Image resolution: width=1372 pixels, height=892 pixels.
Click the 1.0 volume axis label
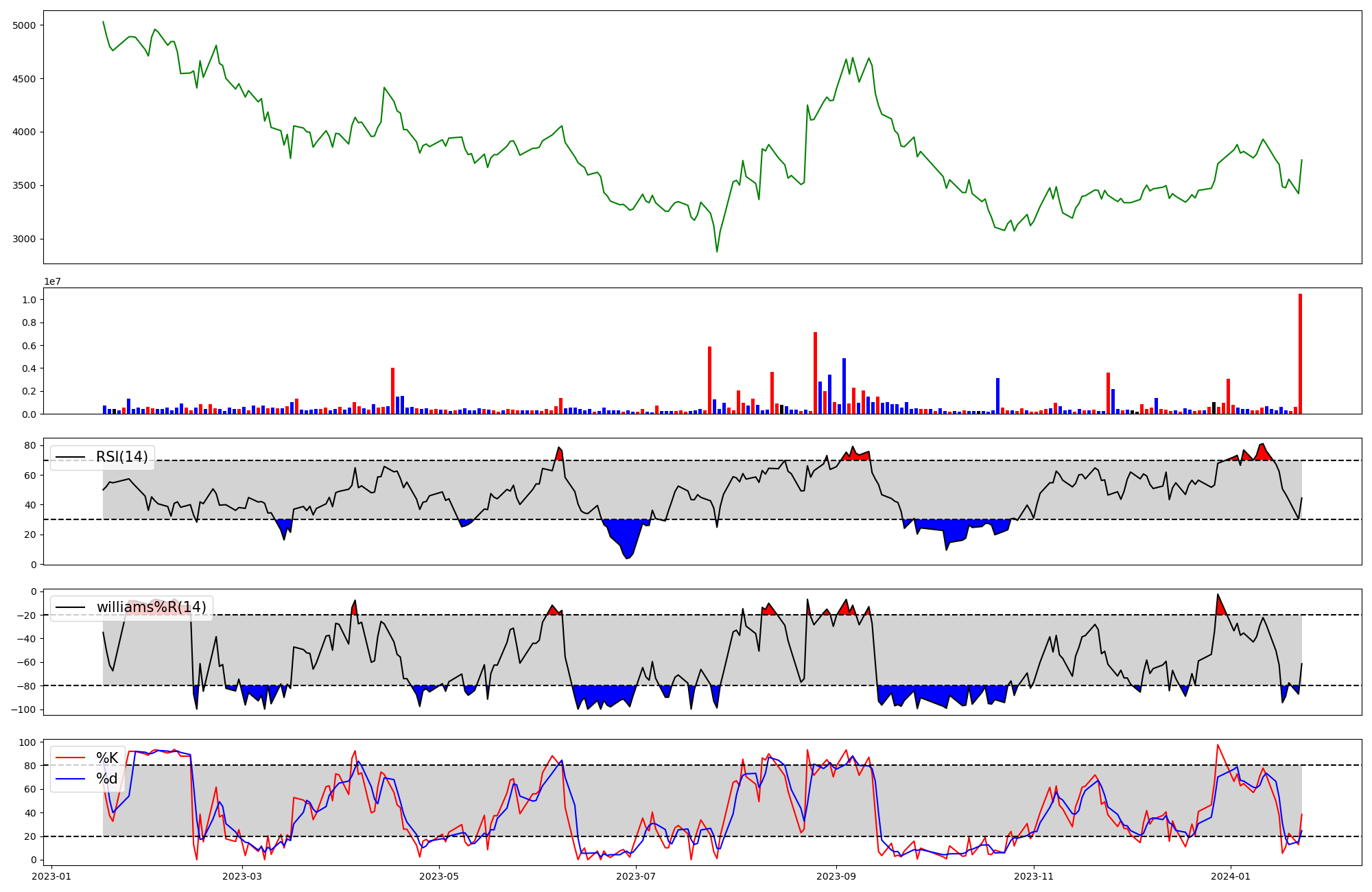point(29,300)
